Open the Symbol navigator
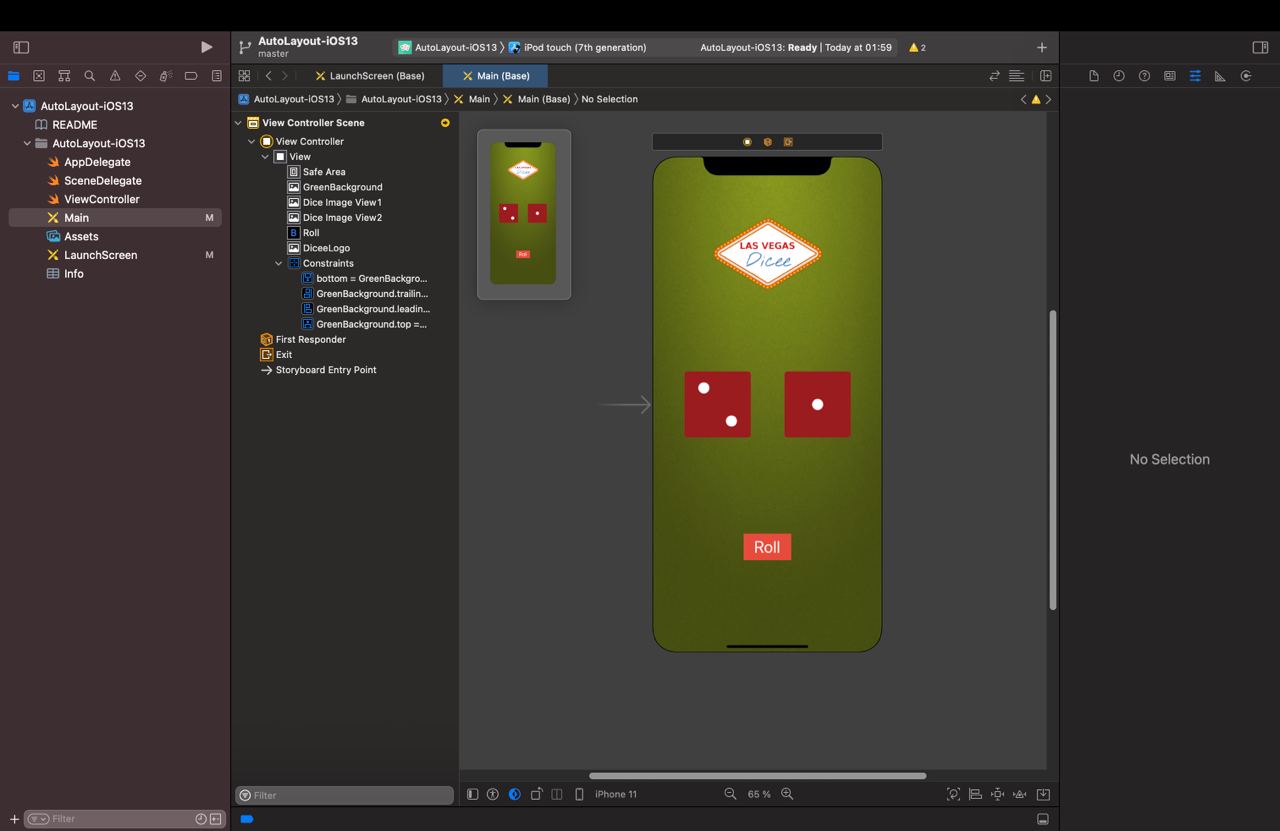1280x831 pixels. click(x=64, y=76)
